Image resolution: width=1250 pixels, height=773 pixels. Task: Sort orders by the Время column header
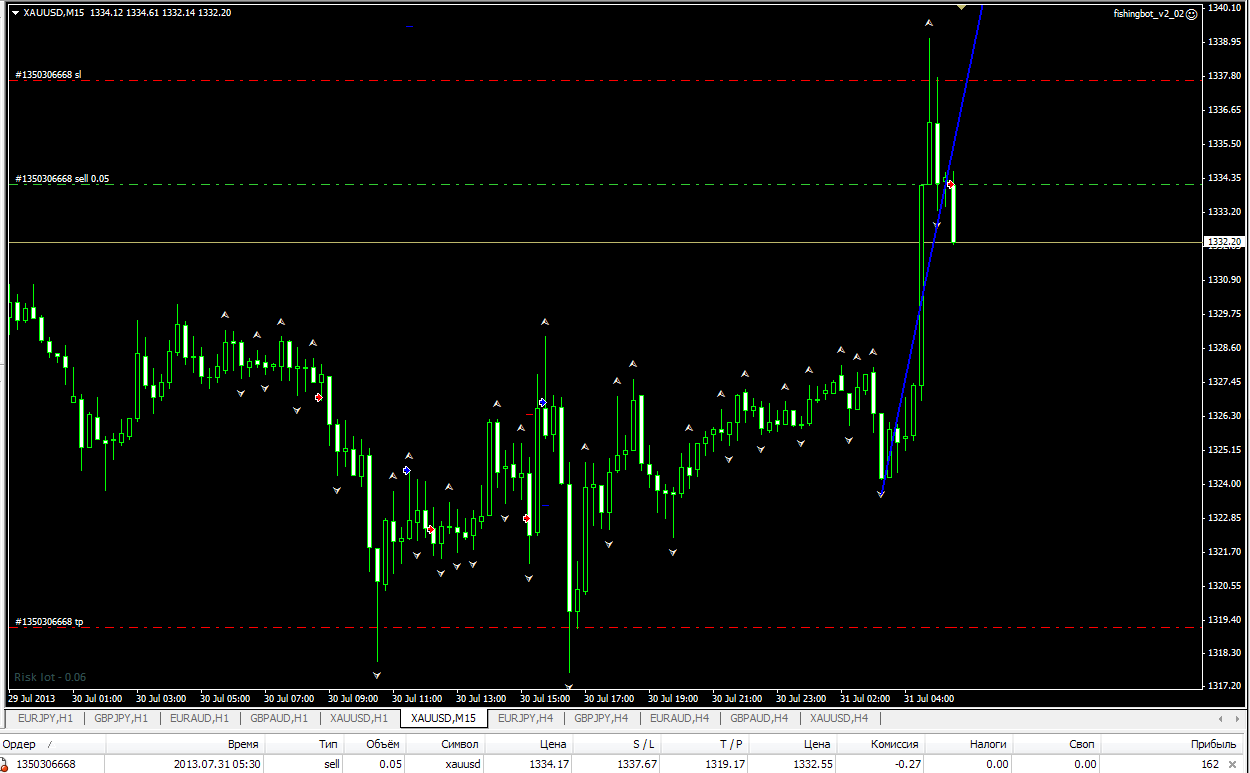coord(185,744)
